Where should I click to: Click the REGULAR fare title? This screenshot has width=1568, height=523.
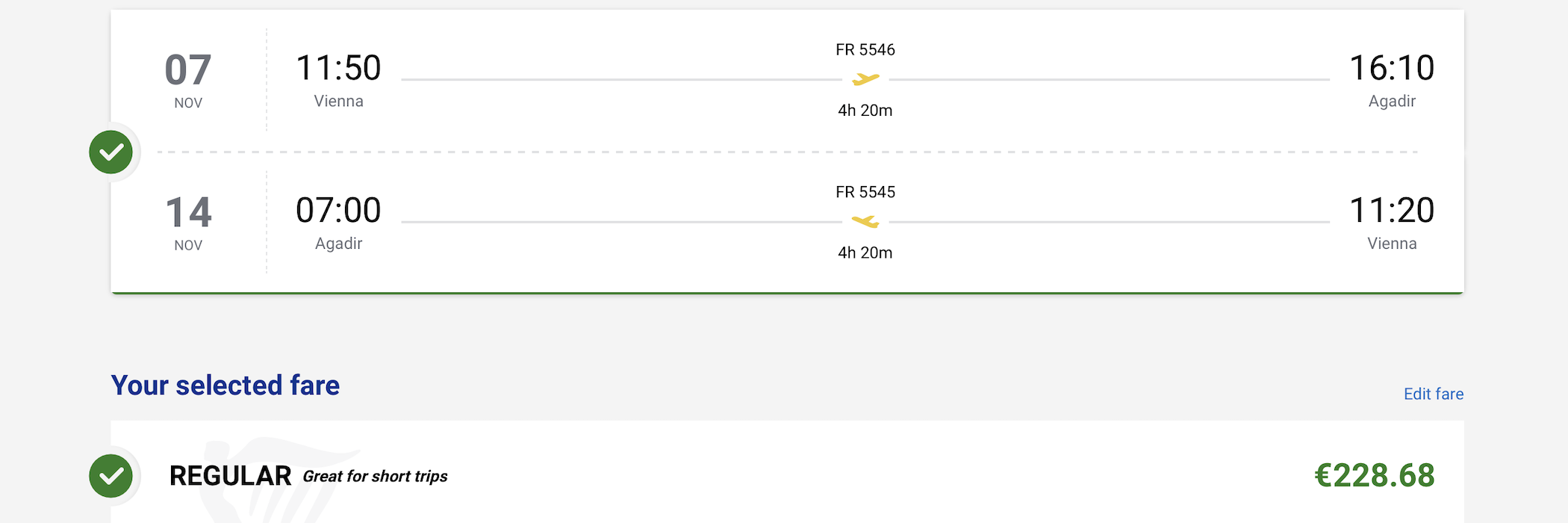[x=230, y=476]
